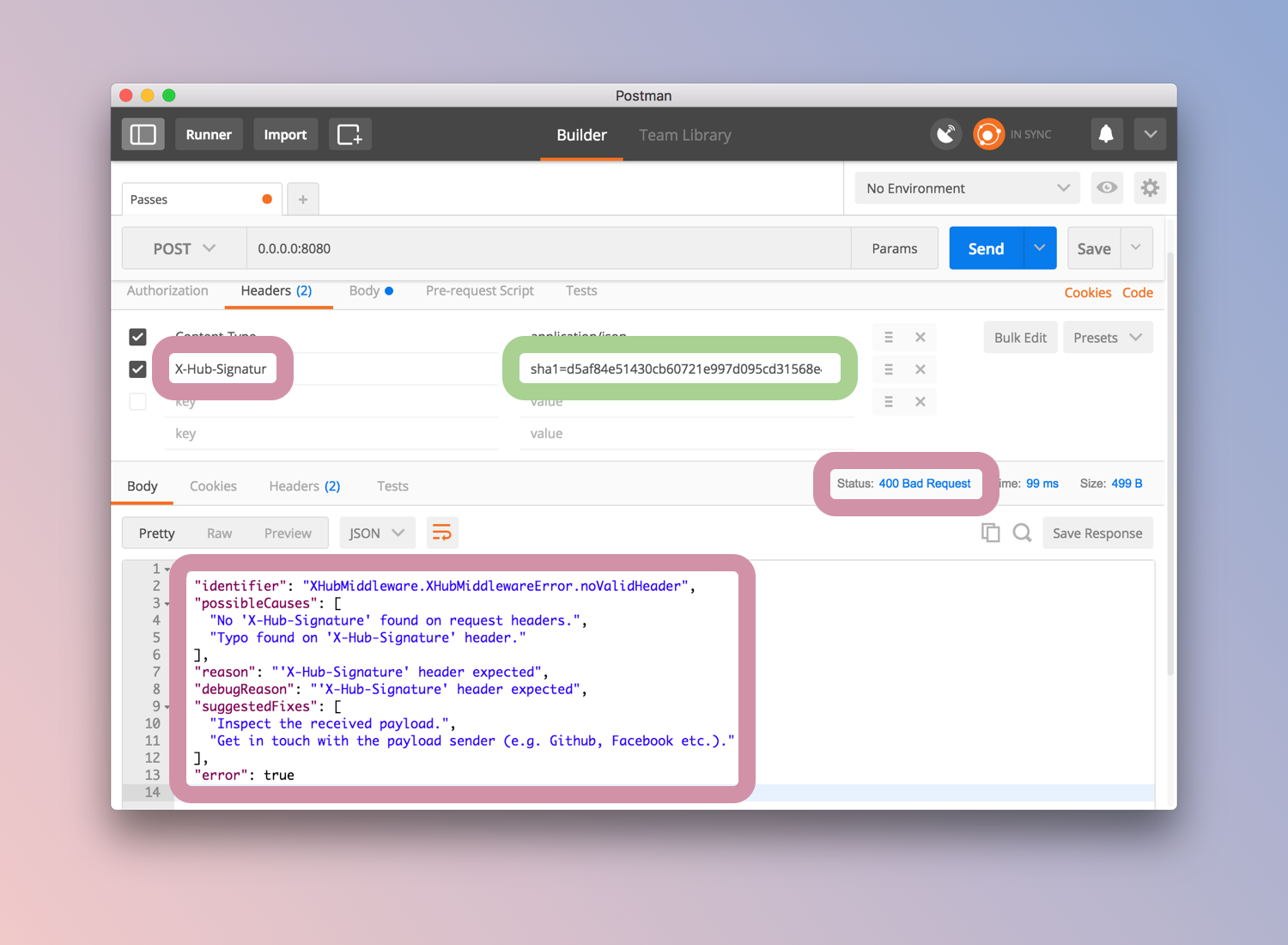Viewport: 1288px width, 945px height.
Task: Open the Pre-request Script tab
Action: 480,290
